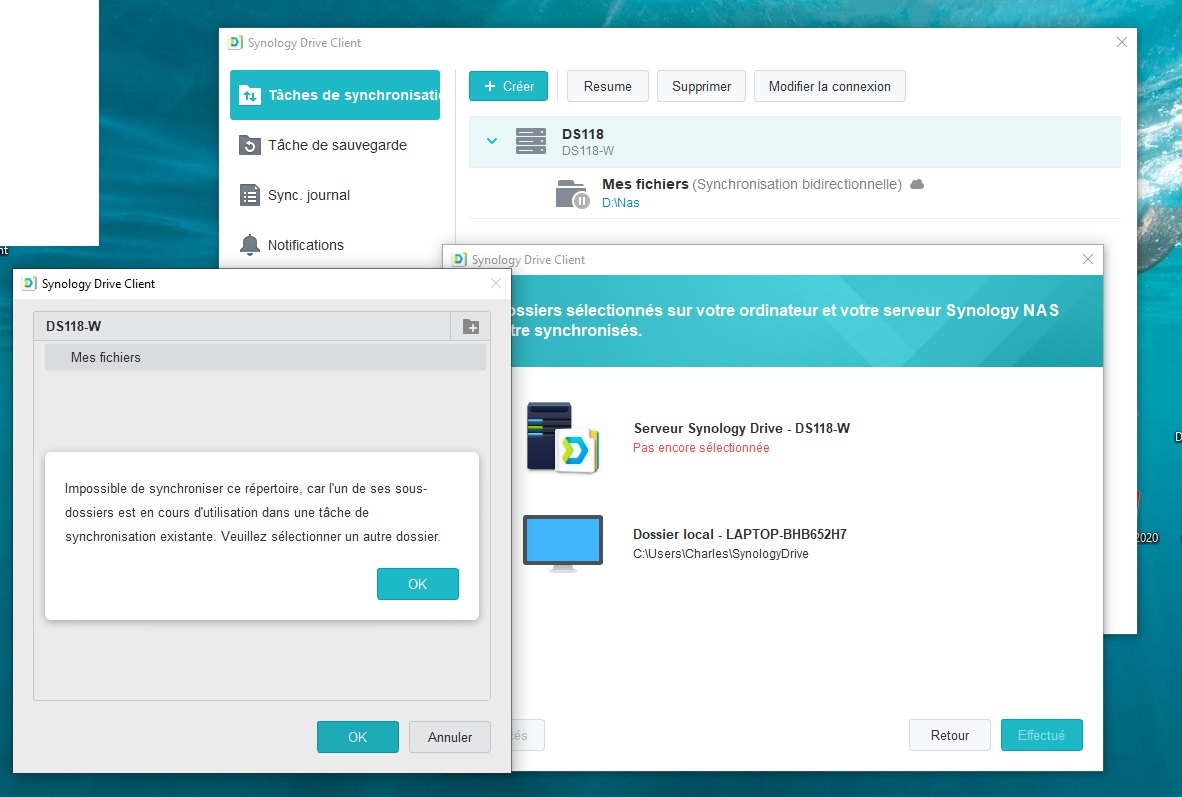Viewport: 1182px width, 797px height.
Task: Click the sync tasks arrows icon in sidebar
Action: click(250, 96)
